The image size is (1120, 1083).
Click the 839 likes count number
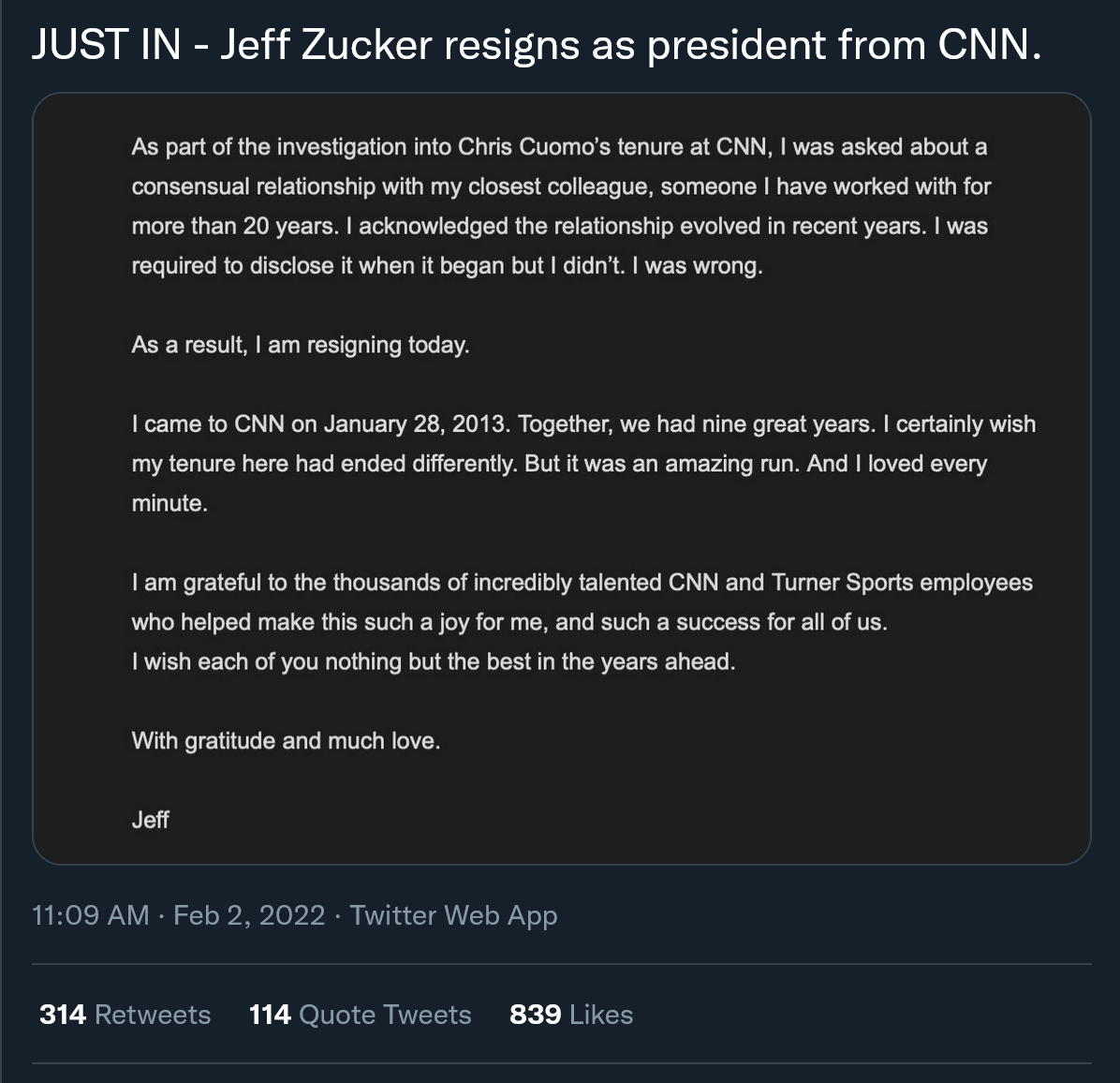[535, 1015]
